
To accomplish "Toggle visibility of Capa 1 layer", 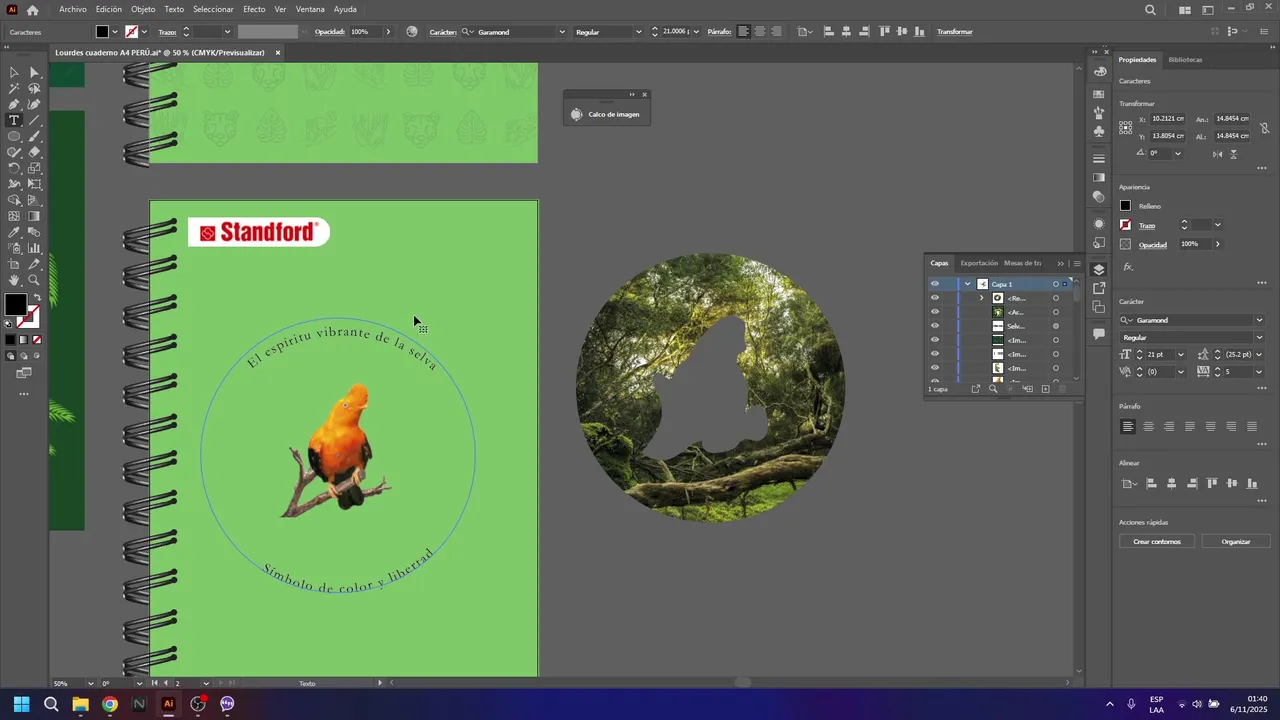I will [935, 284].
